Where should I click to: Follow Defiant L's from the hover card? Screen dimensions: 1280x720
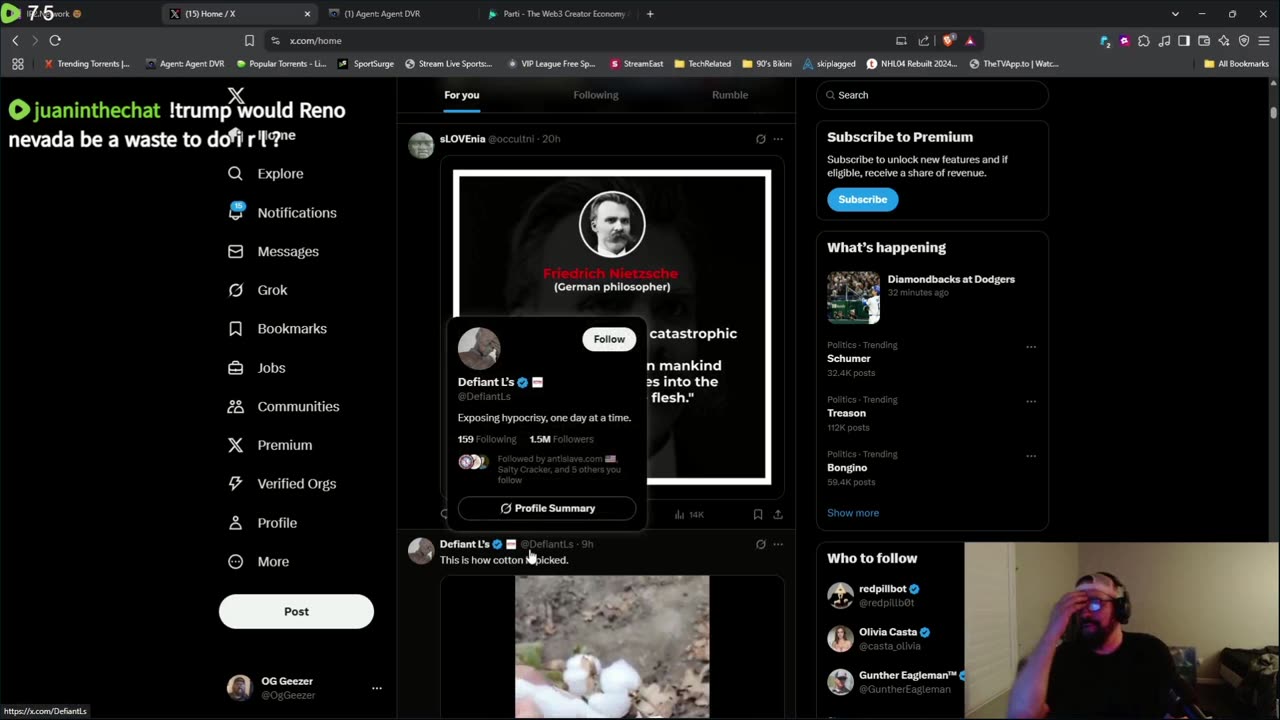[609, 339]
